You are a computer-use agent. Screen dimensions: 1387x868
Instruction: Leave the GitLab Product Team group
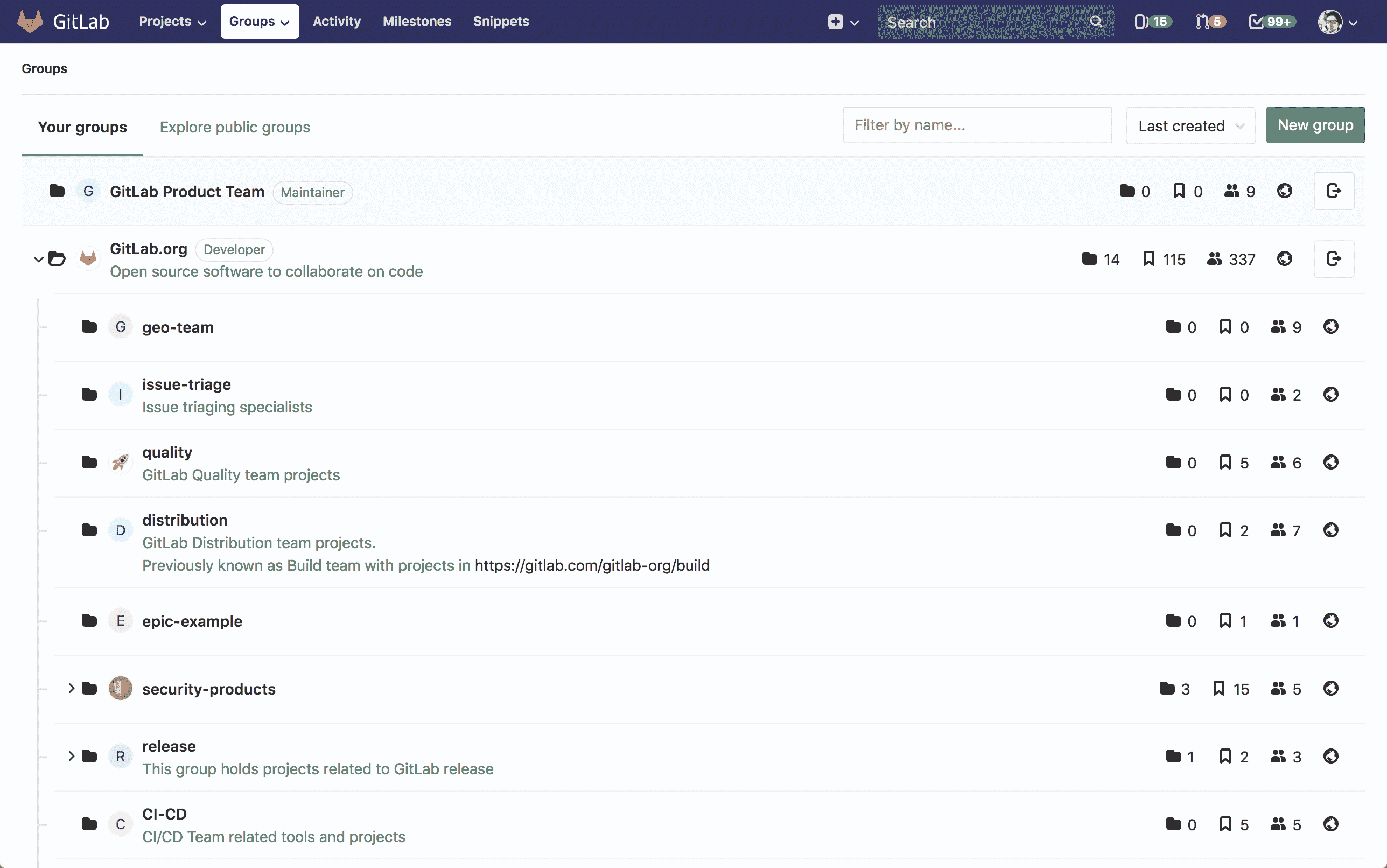(x=1334, y=191)
